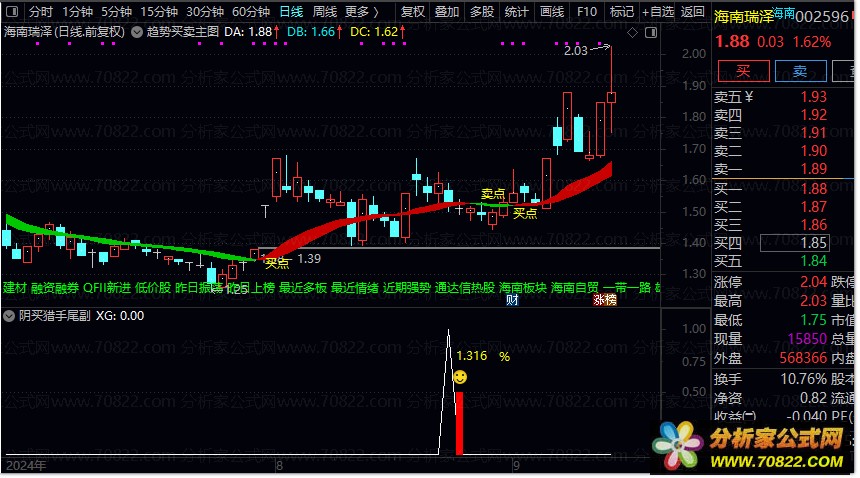This screenshot has height=478, width=860.
Task: Click the 海南自贸 tag
Action: (x=575, y=288)
